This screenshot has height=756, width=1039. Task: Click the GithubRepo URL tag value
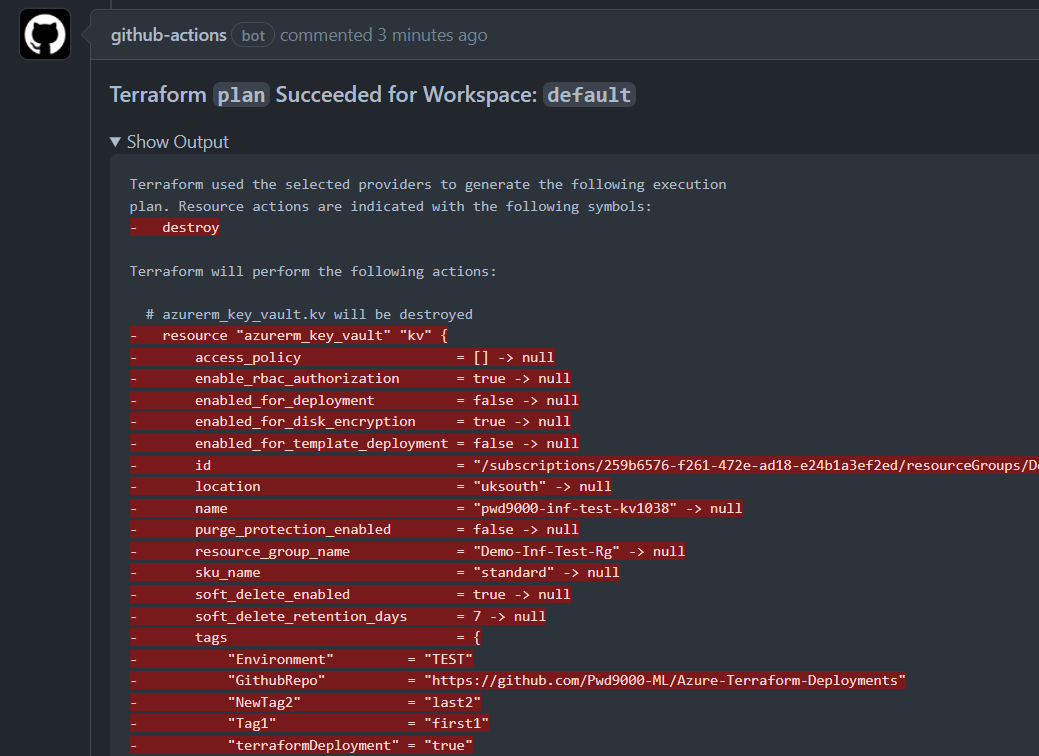pyautogui.click(x=665, y=680)
